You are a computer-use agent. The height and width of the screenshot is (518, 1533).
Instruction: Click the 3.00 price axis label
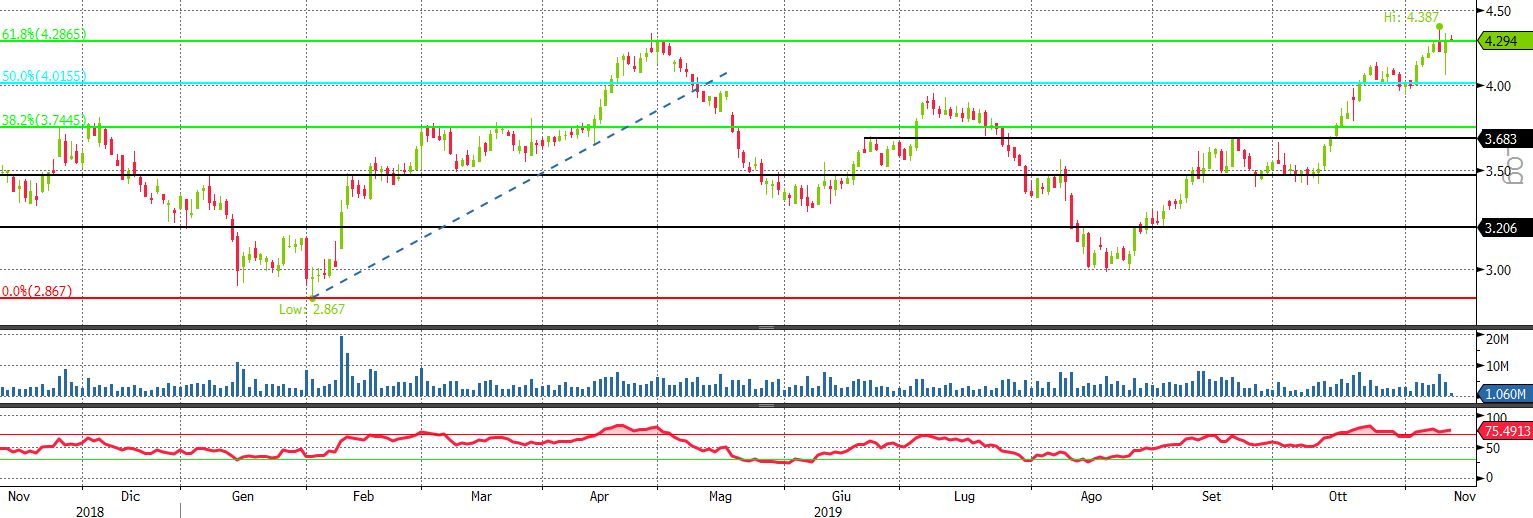pyautogui.click(x=1498, y=269)
